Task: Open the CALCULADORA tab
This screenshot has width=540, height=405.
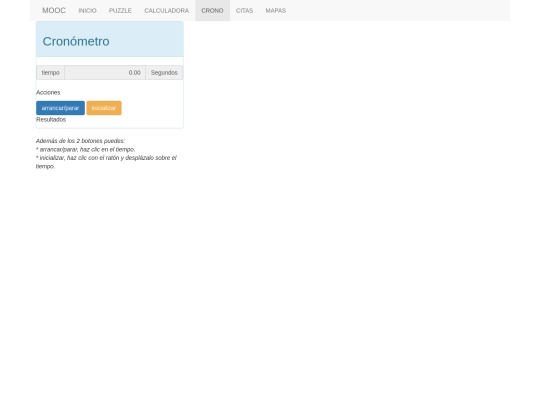Action: [x=167, y=11]
